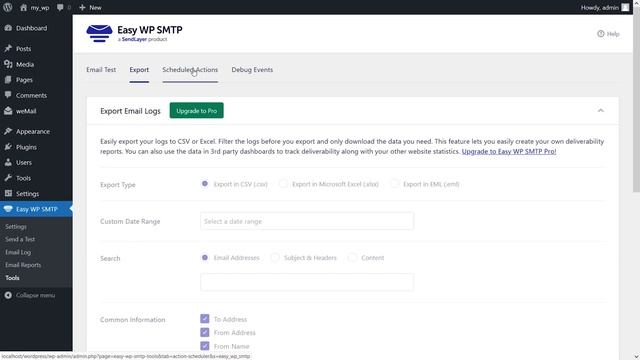This screenshot has height=360, width=640.
Task: Open the comments bubble in the admin bar
Action: coord(60,7)
